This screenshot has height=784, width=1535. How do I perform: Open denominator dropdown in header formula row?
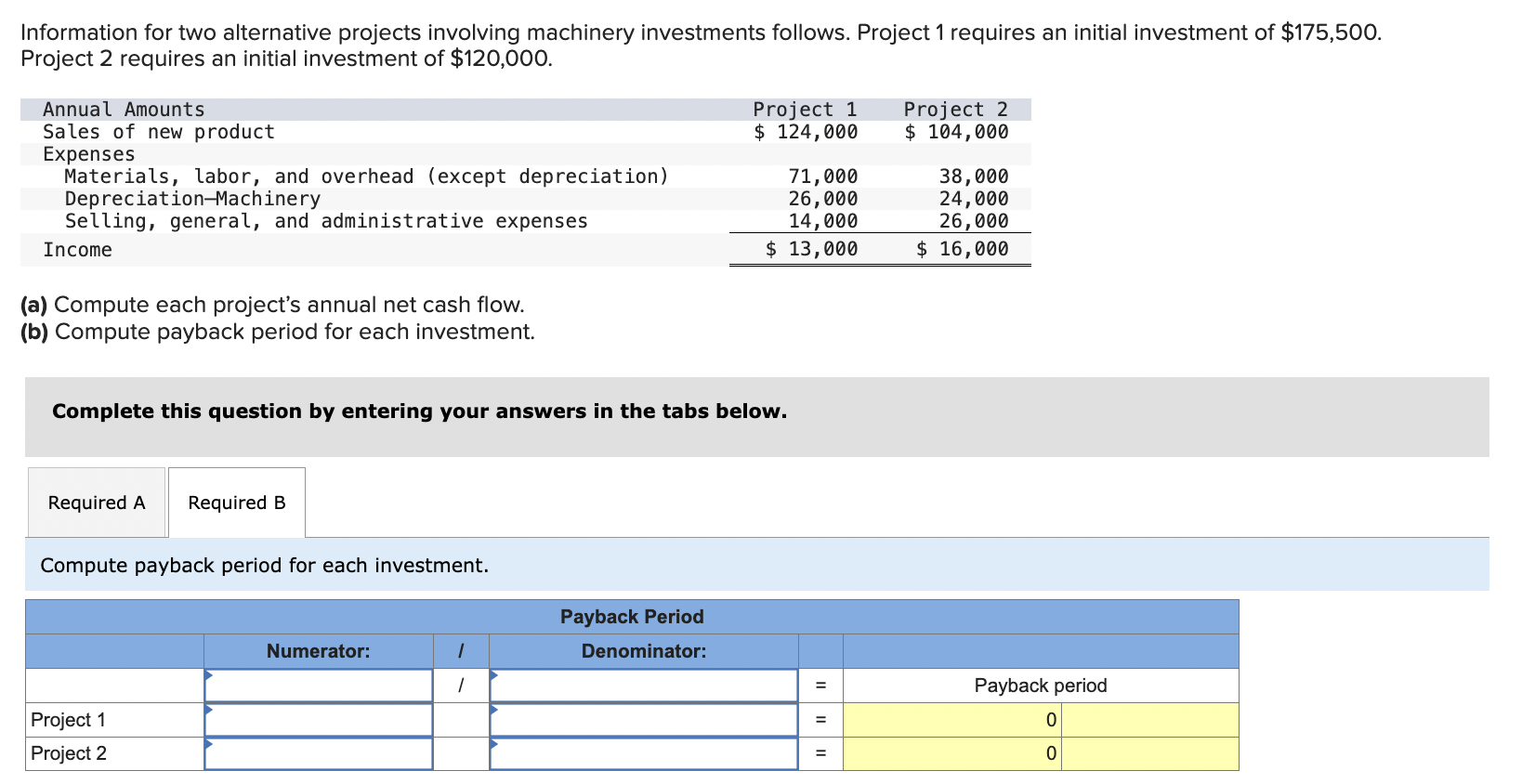coord(644,686)
